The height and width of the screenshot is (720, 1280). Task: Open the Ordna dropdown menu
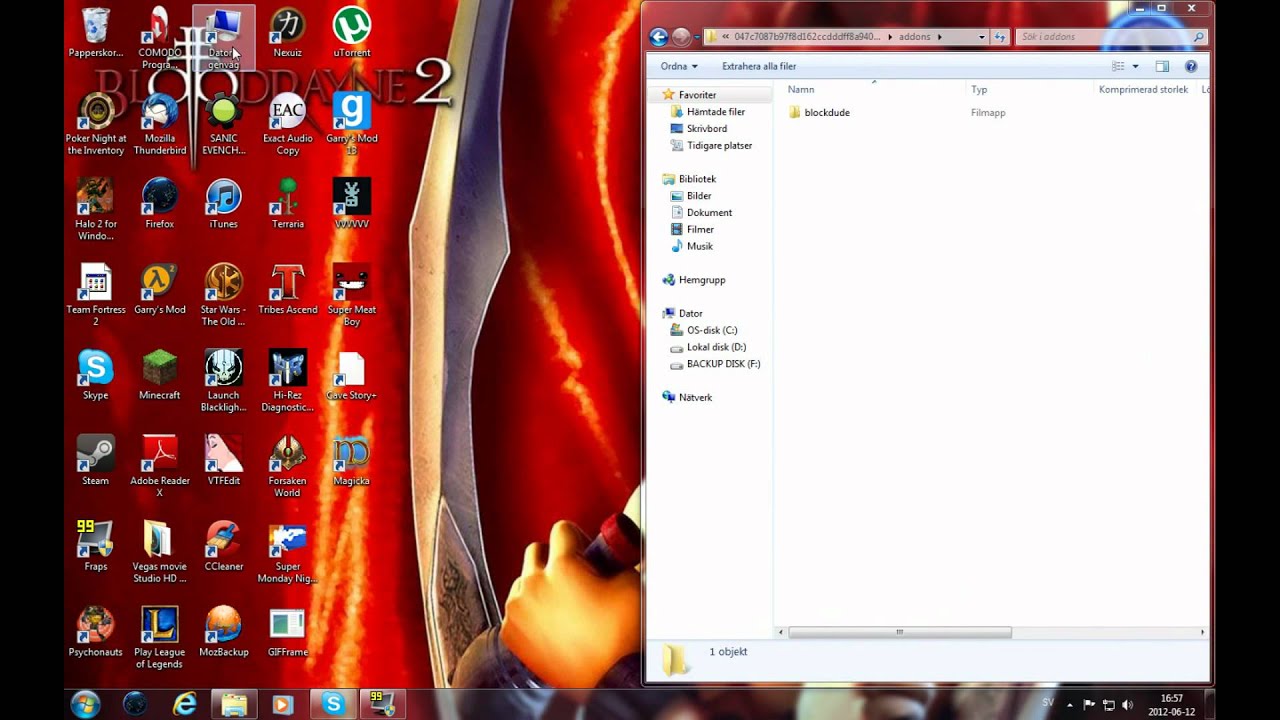(x=679, y=66)
